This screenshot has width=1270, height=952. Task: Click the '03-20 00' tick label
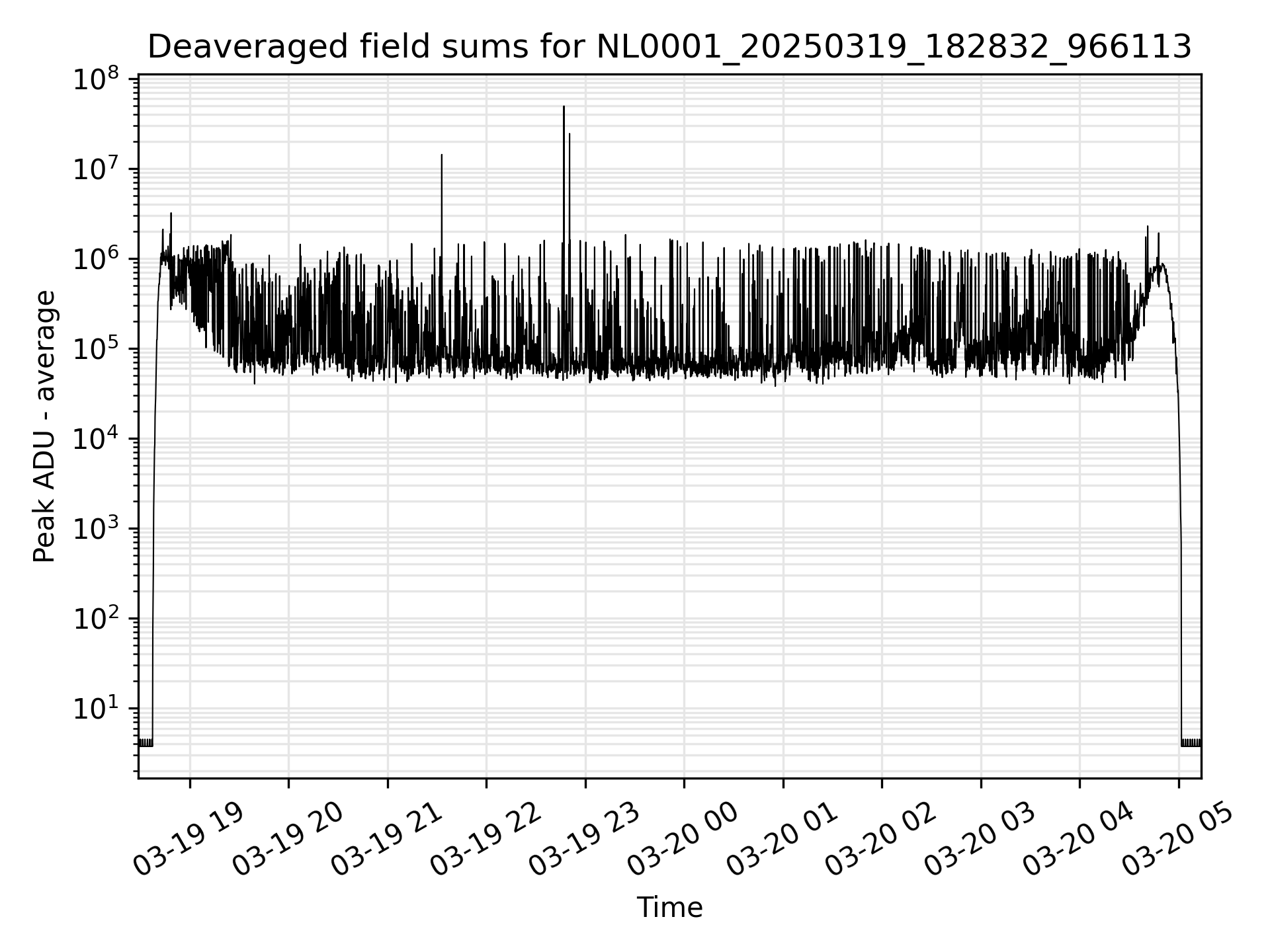coord(682,840)
